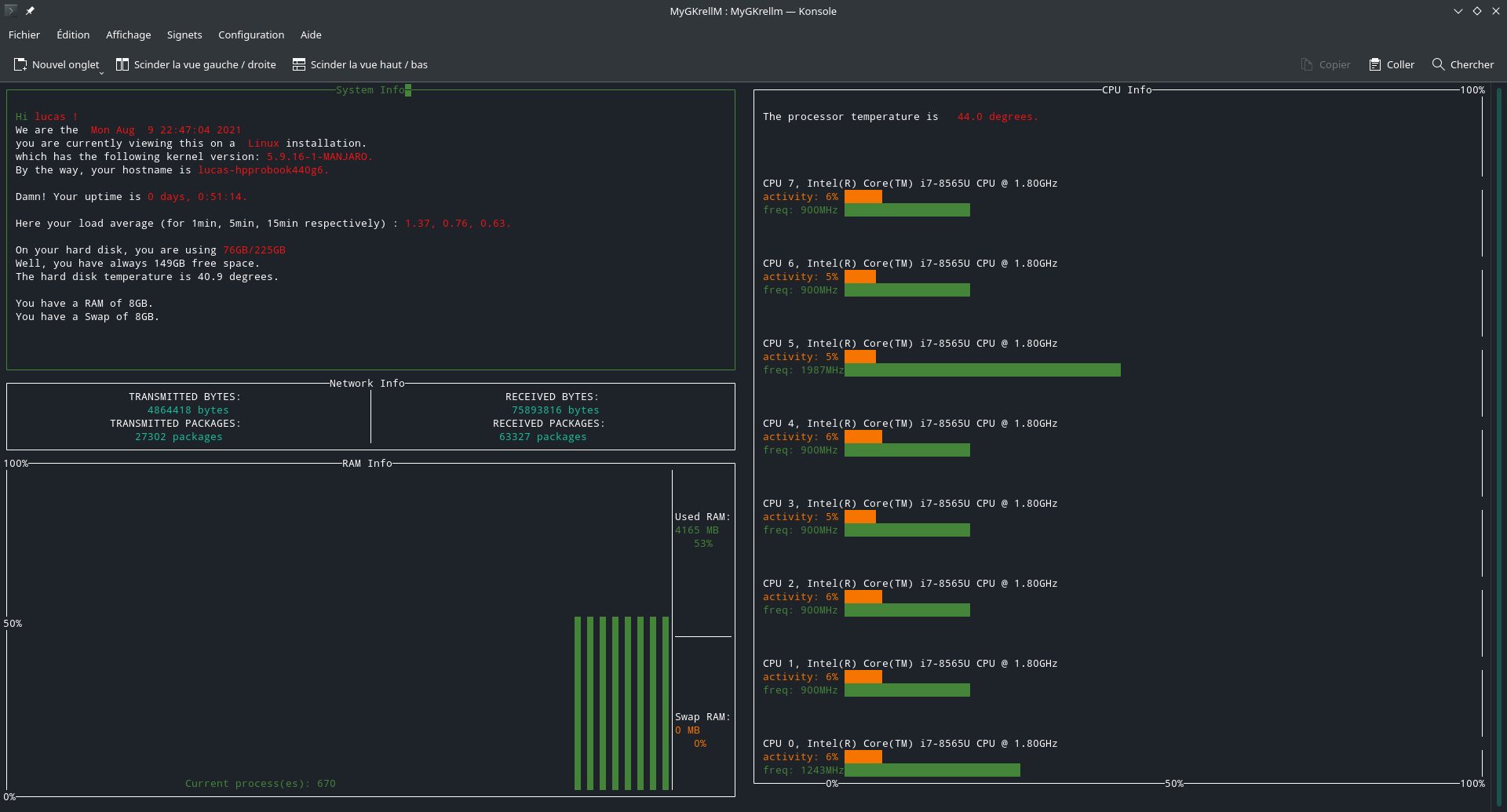Open a new tab with Nouvel onglet
1507x812 pixels.
(x=56, y=64)
